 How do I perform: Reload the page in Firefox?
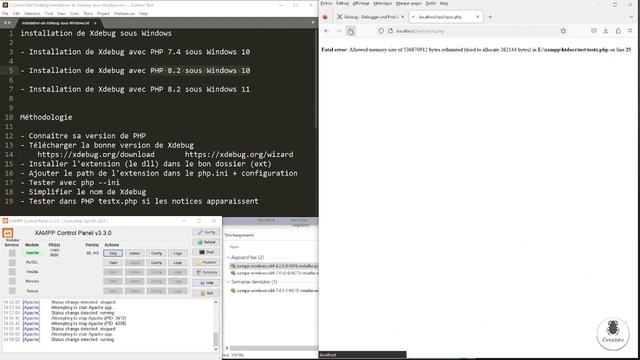[x=351, y=31]
